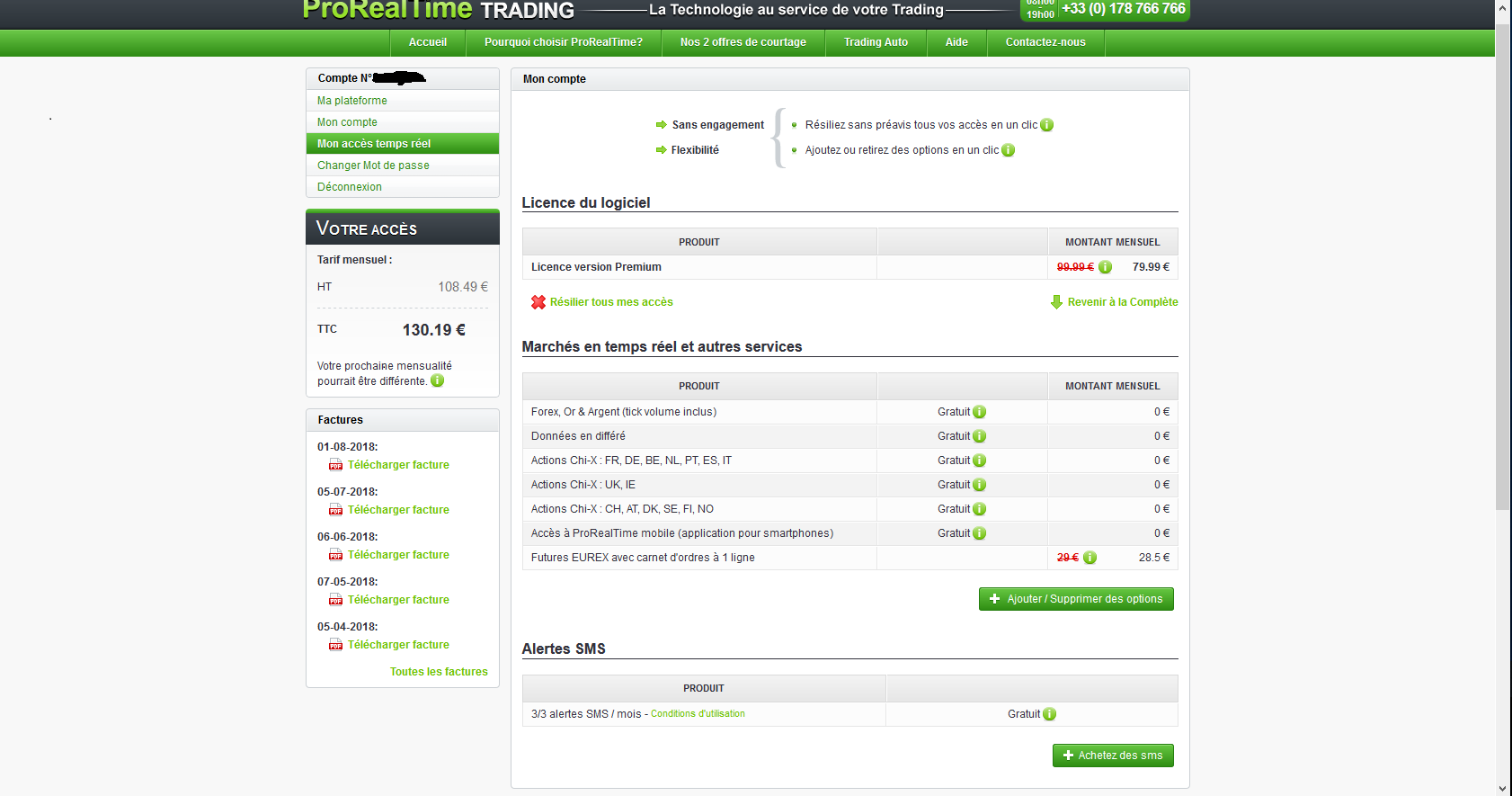
Task: Click PDF icon for 01-08-2018 invoice
Action: (335, 465)
